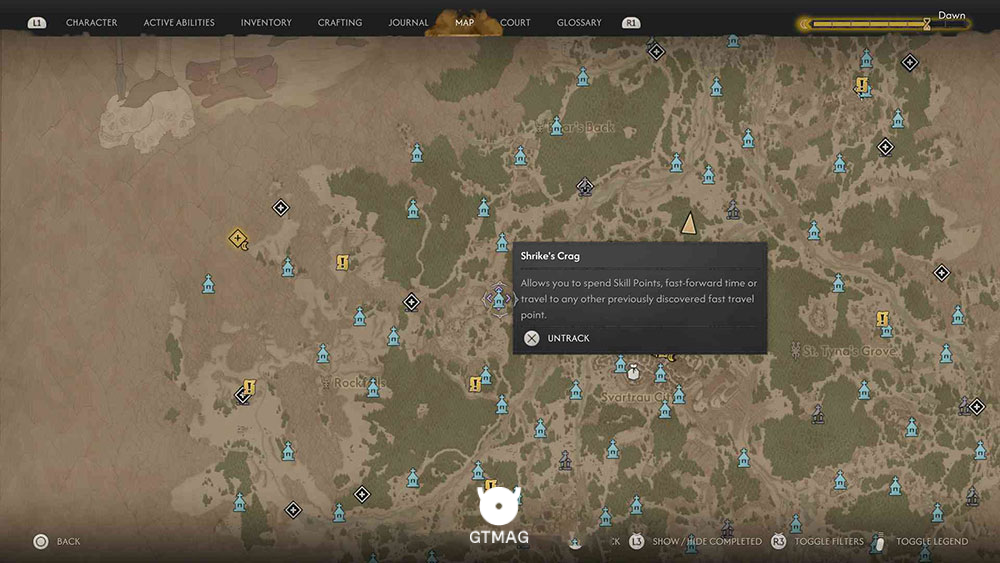Open the Glossary tab
Image resolution: width=1000 pixels, height=563 pixels.
(579, 22)
